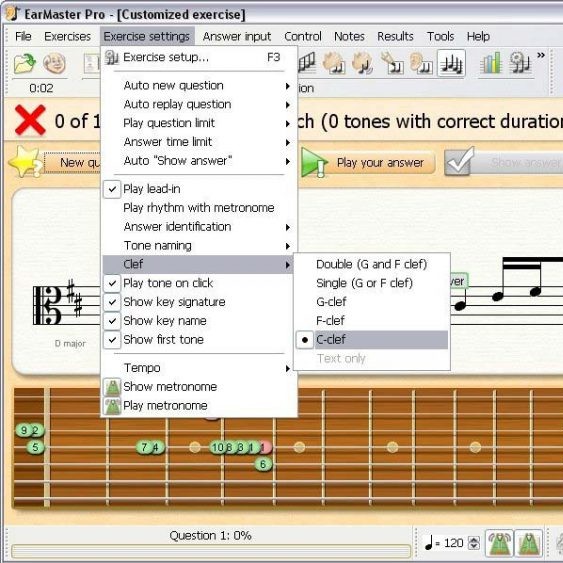Screen dimensions: 563x563
Task: Click the New question button
Action: click(x=73, y=163)
